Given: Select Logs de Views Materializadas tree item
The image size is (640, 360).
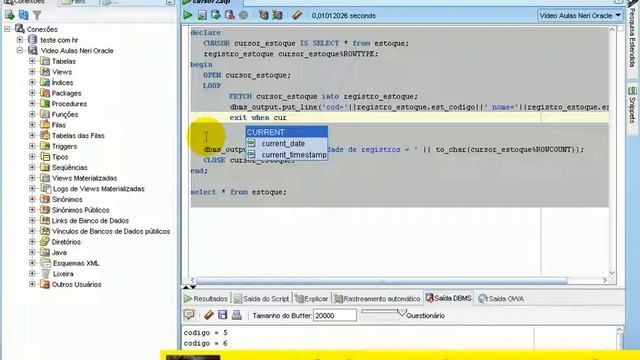Looking at the screenshot, I should click(98, 189).
